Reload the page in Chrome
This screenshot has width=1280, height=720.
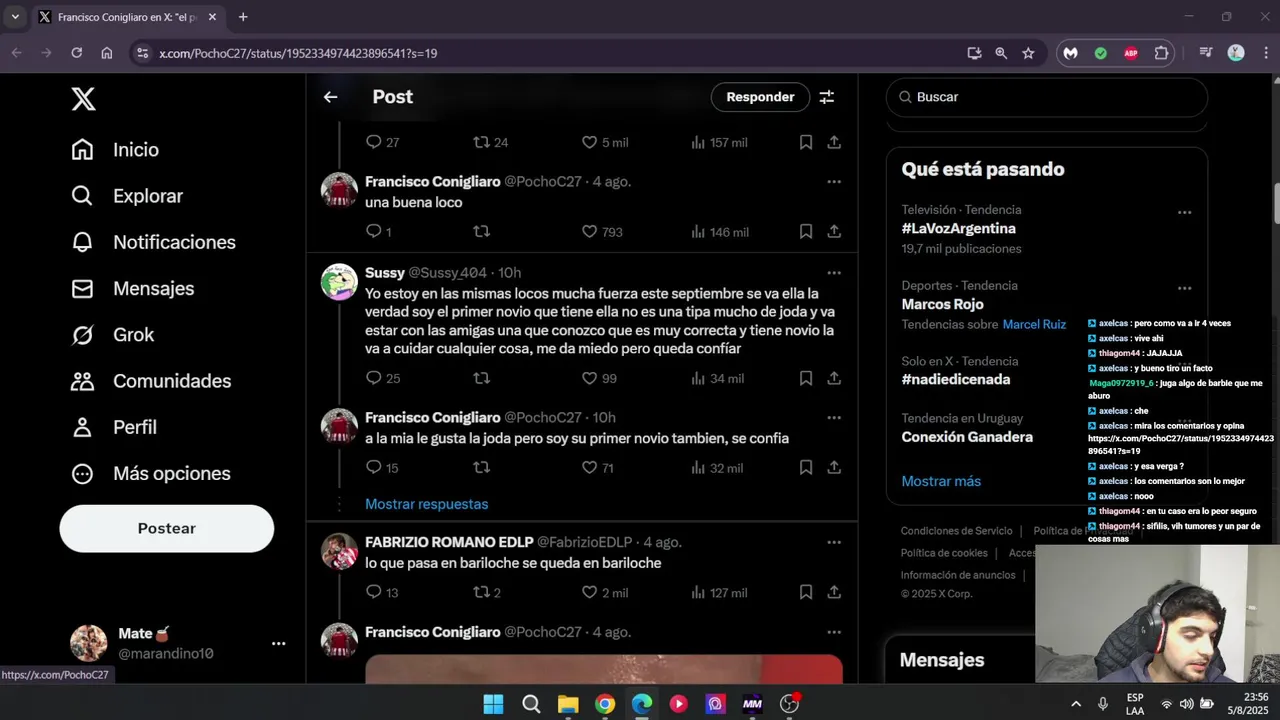(76, 53)
